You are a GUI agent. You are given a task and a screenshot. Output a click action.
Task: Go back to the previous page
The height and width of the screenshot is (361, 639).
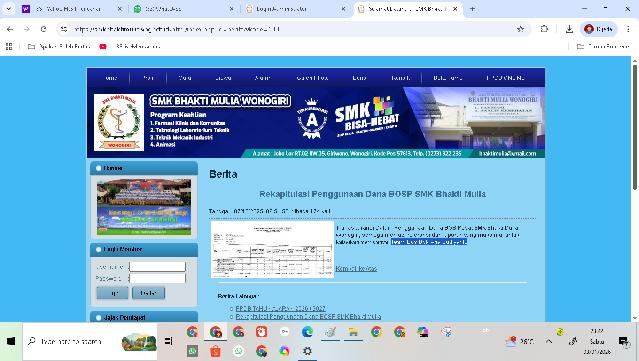pyautogui.click(x=10, y=29)
